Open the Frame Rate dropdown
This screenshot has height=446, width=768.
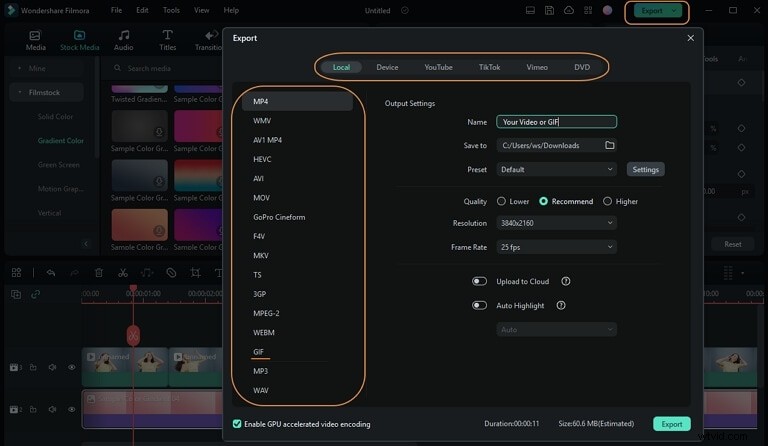point(556,247)
